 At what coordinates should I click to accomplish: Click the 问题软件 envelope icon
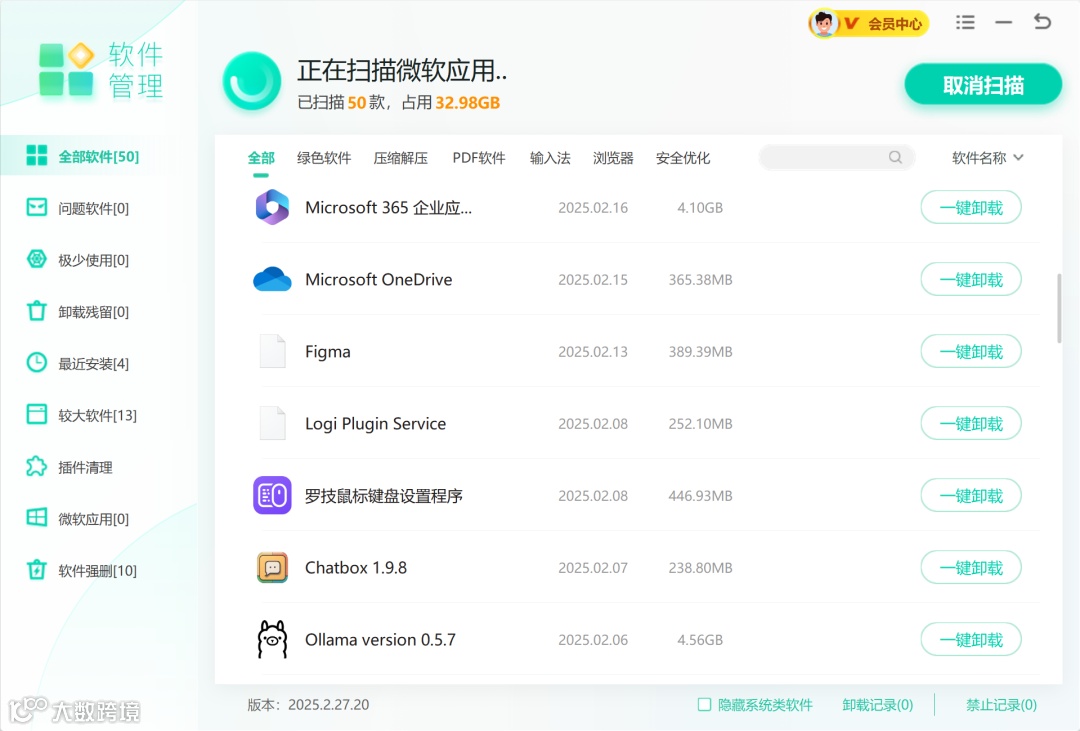point(37,207)
